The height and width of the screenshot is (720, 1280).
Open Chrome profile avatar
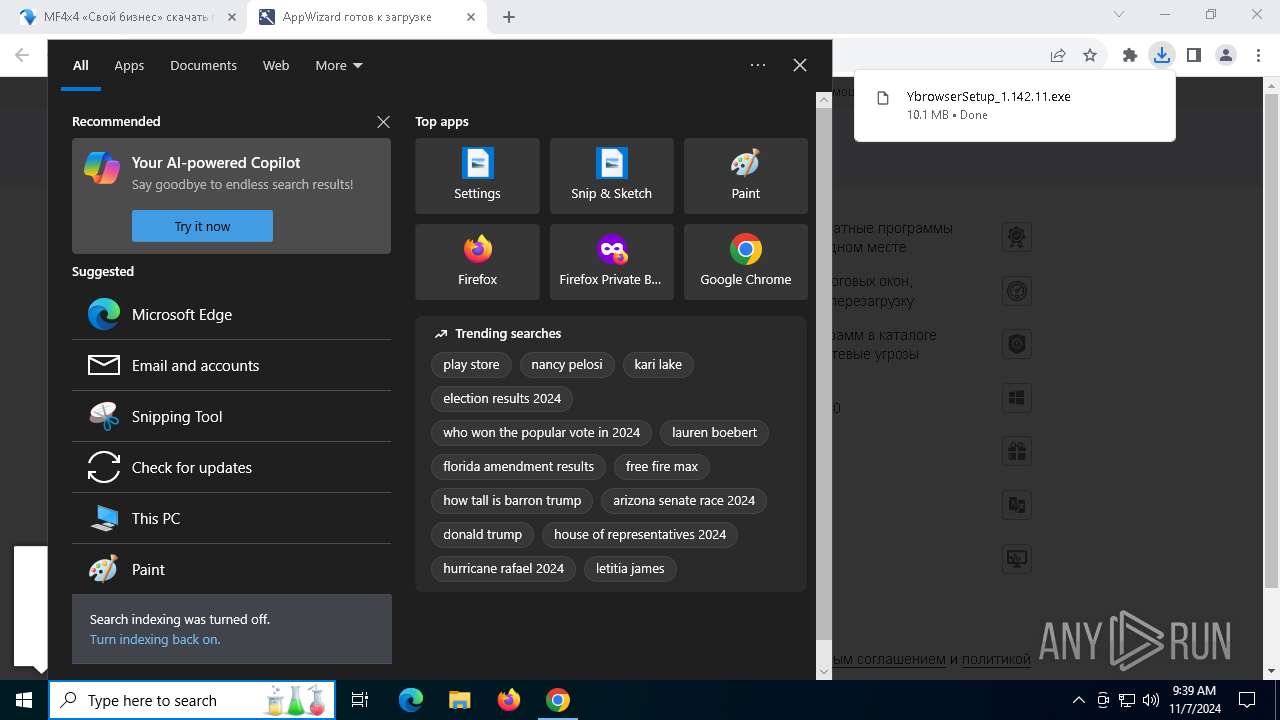point(1226,56)
